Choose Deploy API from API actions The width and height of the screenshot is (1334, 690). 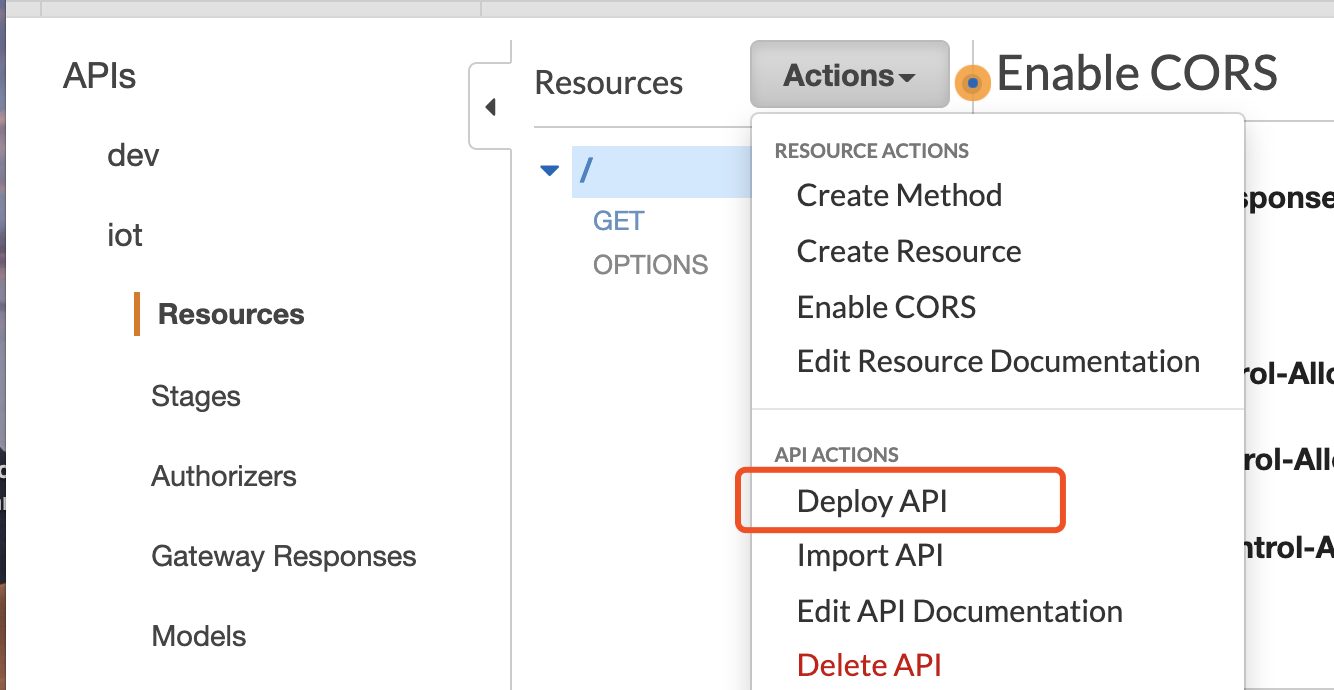pyautogui.click(x=872, y=501)
